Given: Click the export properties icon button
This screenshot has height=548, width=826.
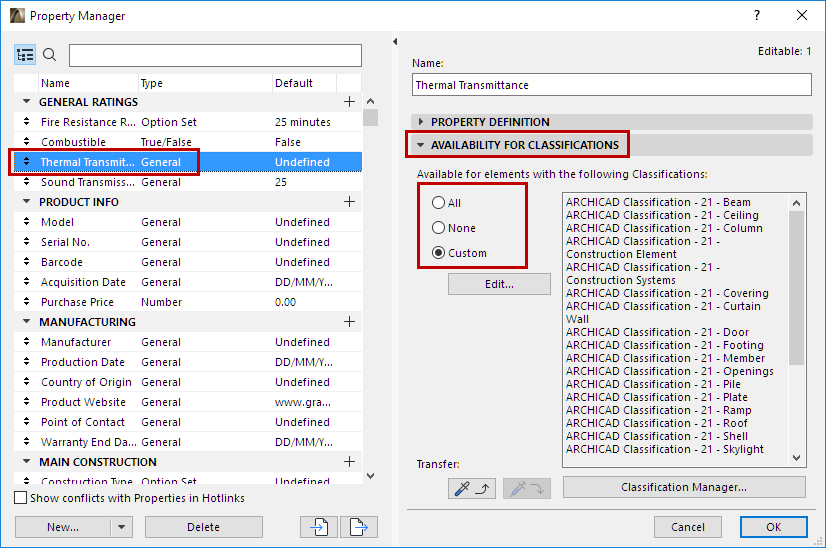Looking at the screenshot, I should pos(359,527).
